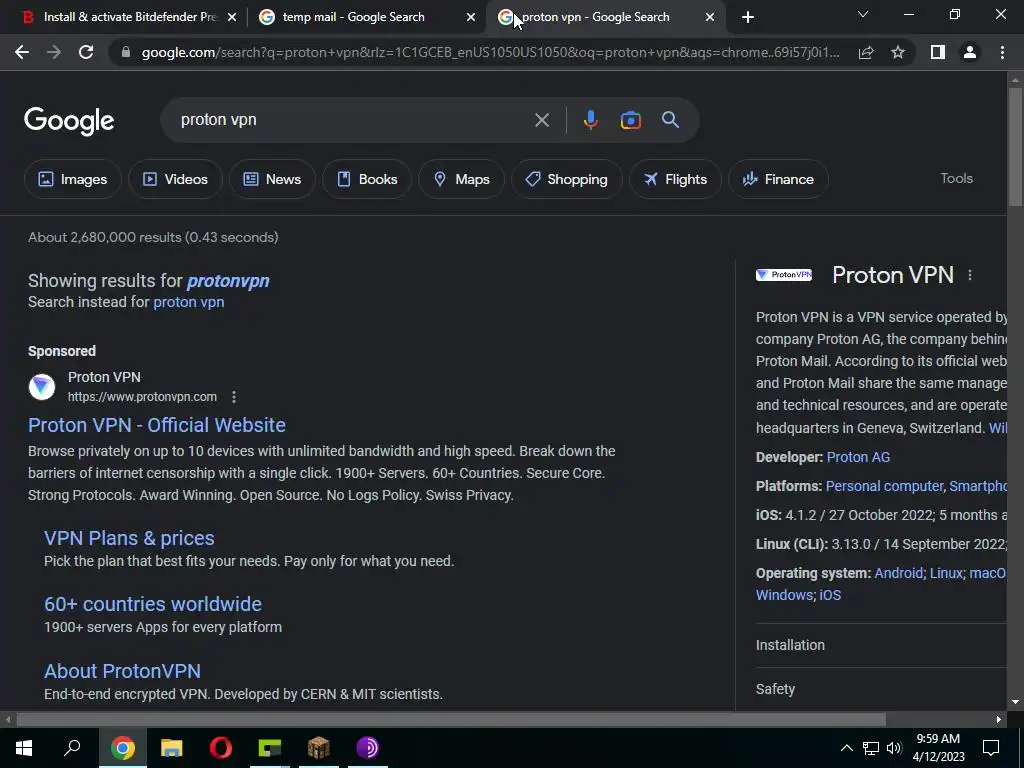Open the Tor Browser taskbar icon
This screenshot has height=768, width=1024.
(x=368, y=748)
